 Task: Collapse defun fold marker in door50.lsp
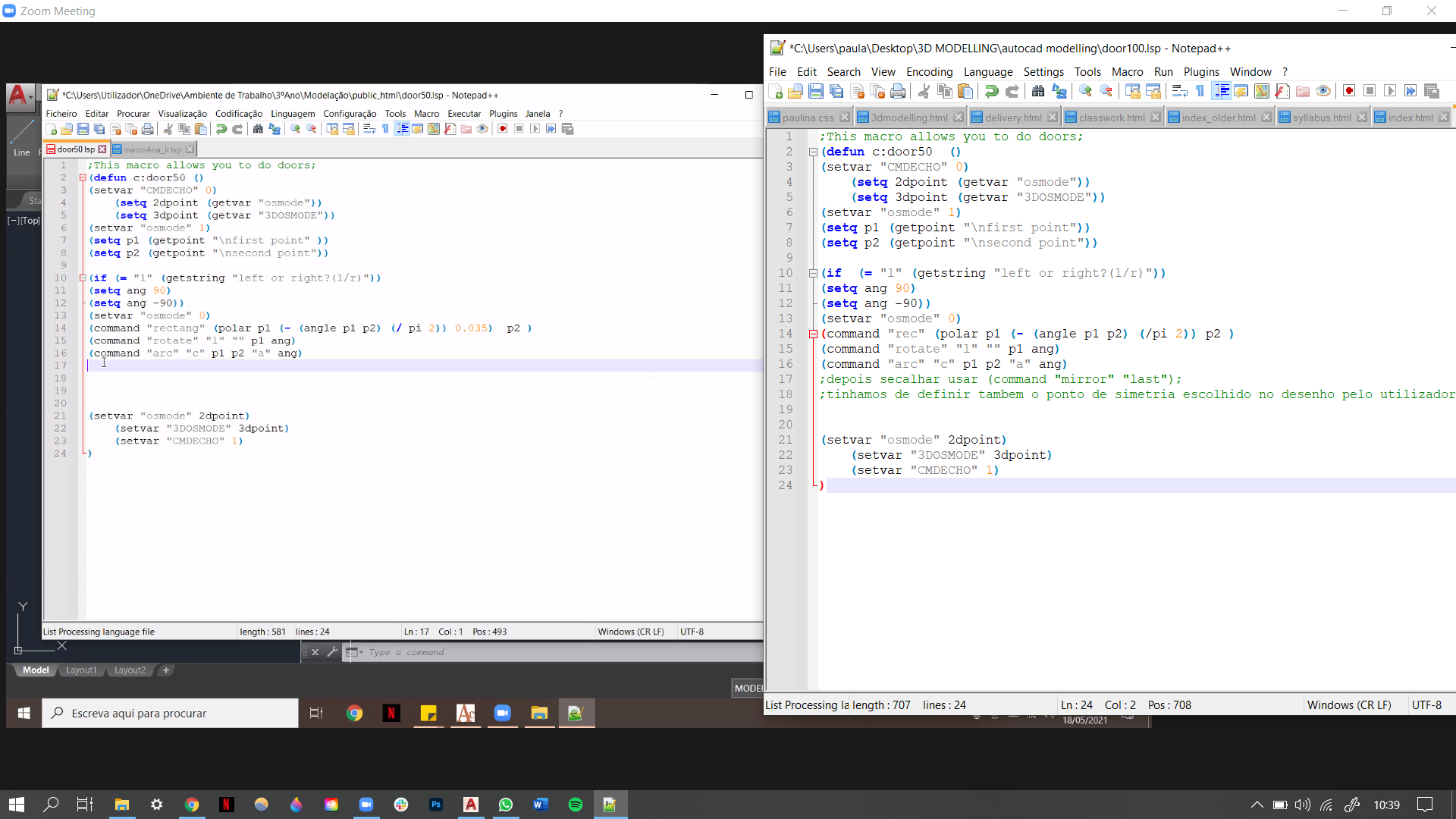[83, 178]
